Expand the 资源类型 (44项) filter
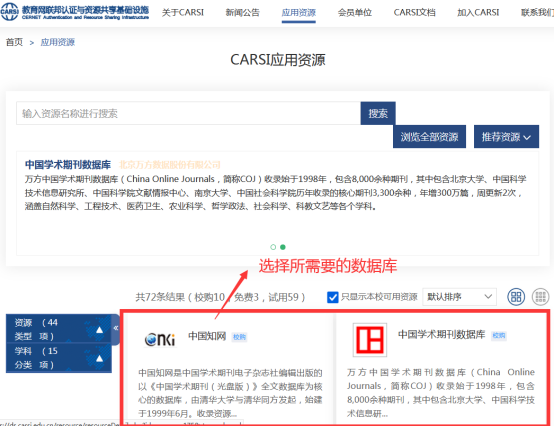Screen dimensions: 554x427 click(59, 329)
